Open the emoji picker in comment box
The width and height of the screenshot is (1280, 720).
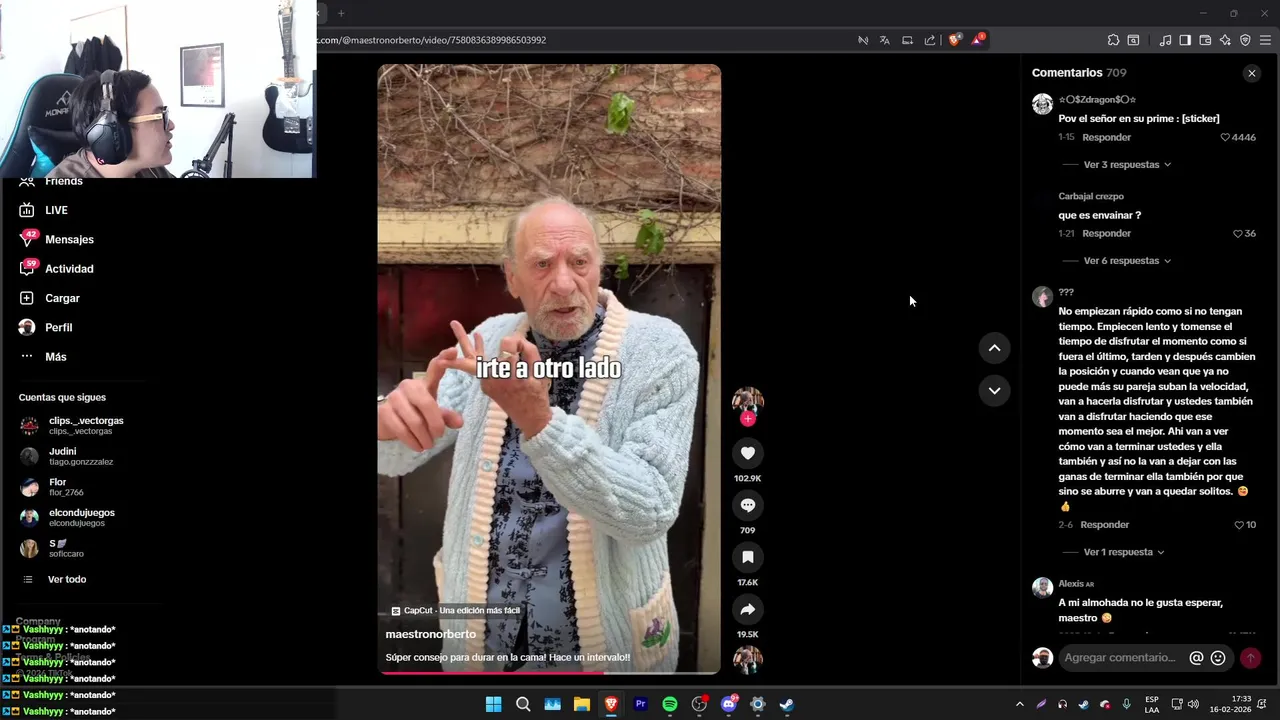[1218, 658]
